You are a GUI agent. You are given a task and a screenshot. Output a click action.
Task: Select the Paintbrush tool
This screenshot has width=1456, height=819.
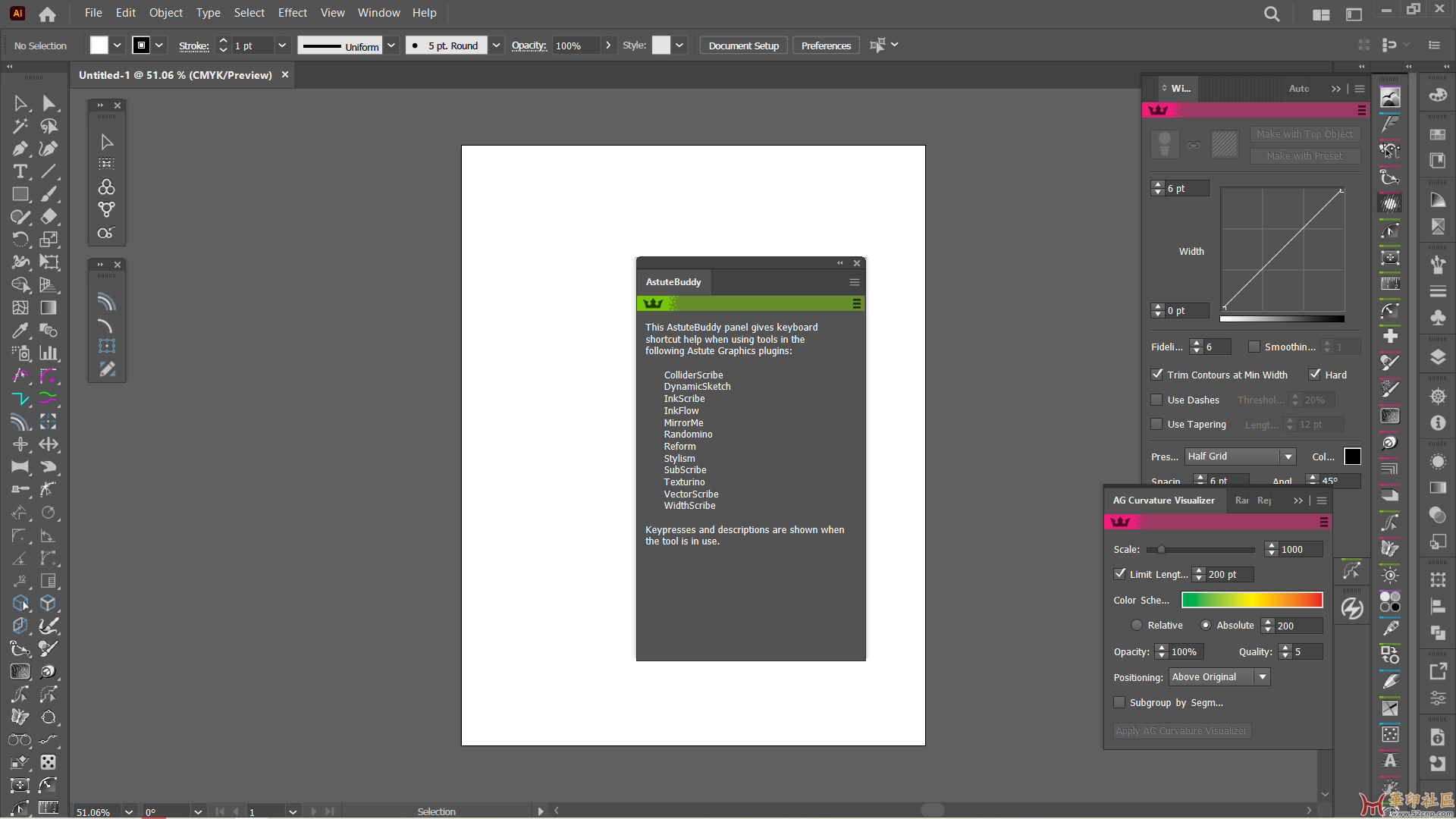click(x=49, y=194)
